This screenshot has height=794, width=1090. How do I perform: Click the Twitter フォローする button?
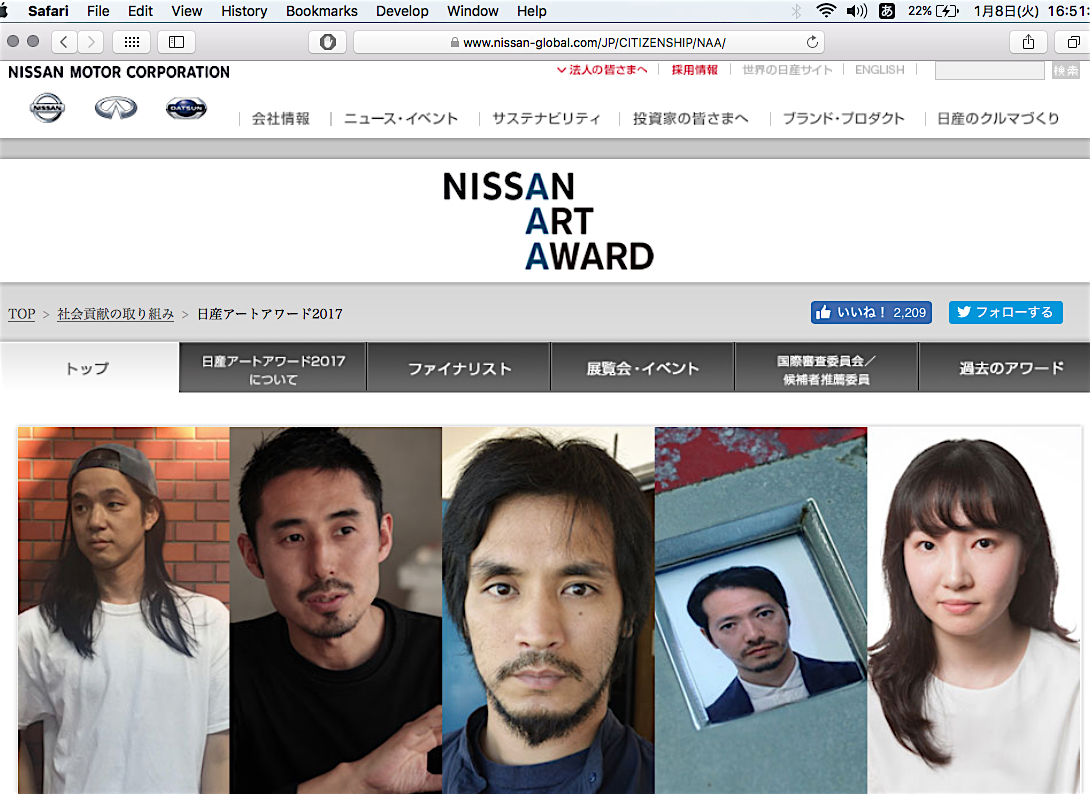(x=1006, y=312)
